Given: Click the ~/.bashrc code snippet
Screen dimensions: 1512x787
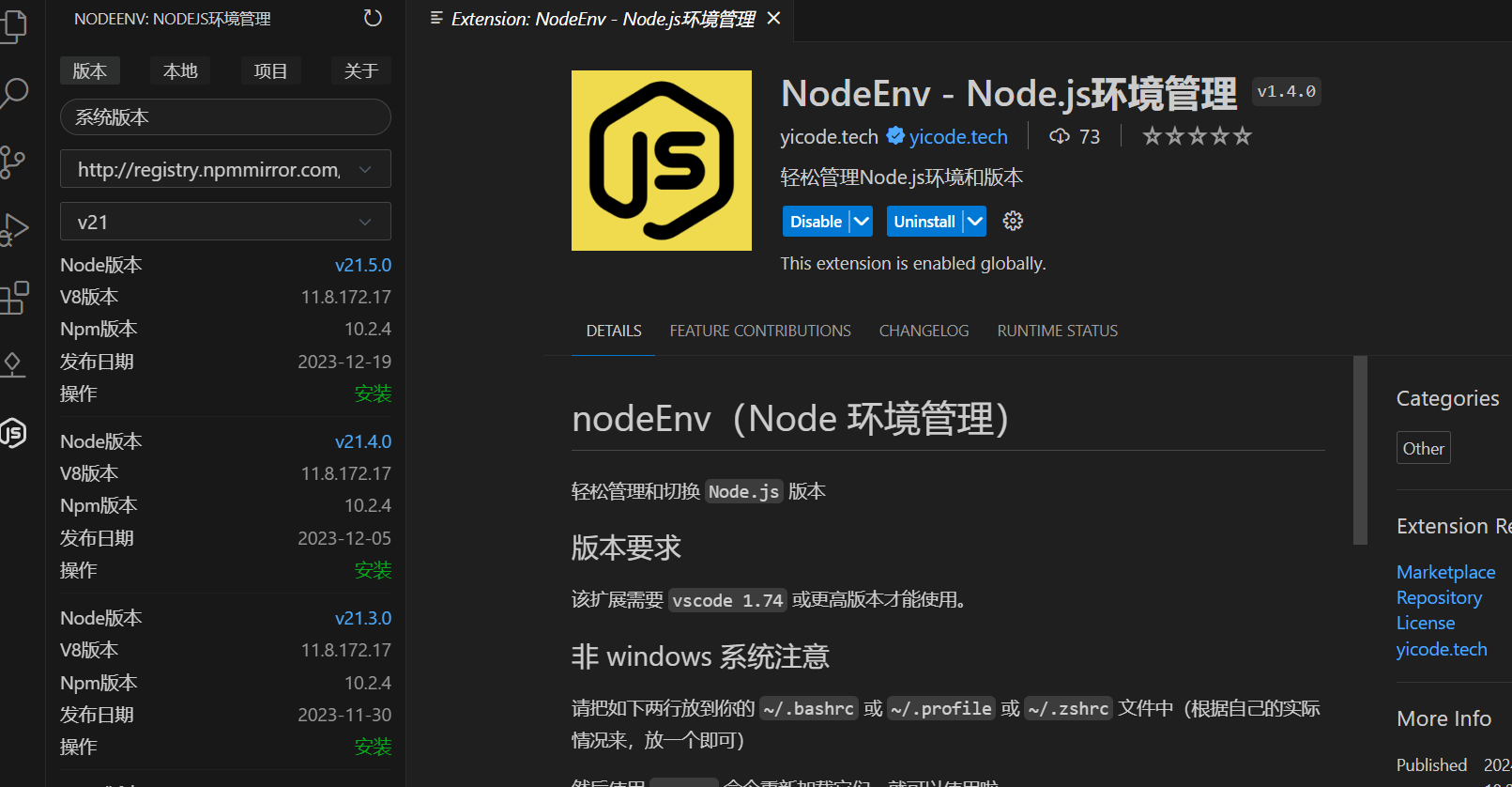Looking at the screenshot, I should coord(809,708).
